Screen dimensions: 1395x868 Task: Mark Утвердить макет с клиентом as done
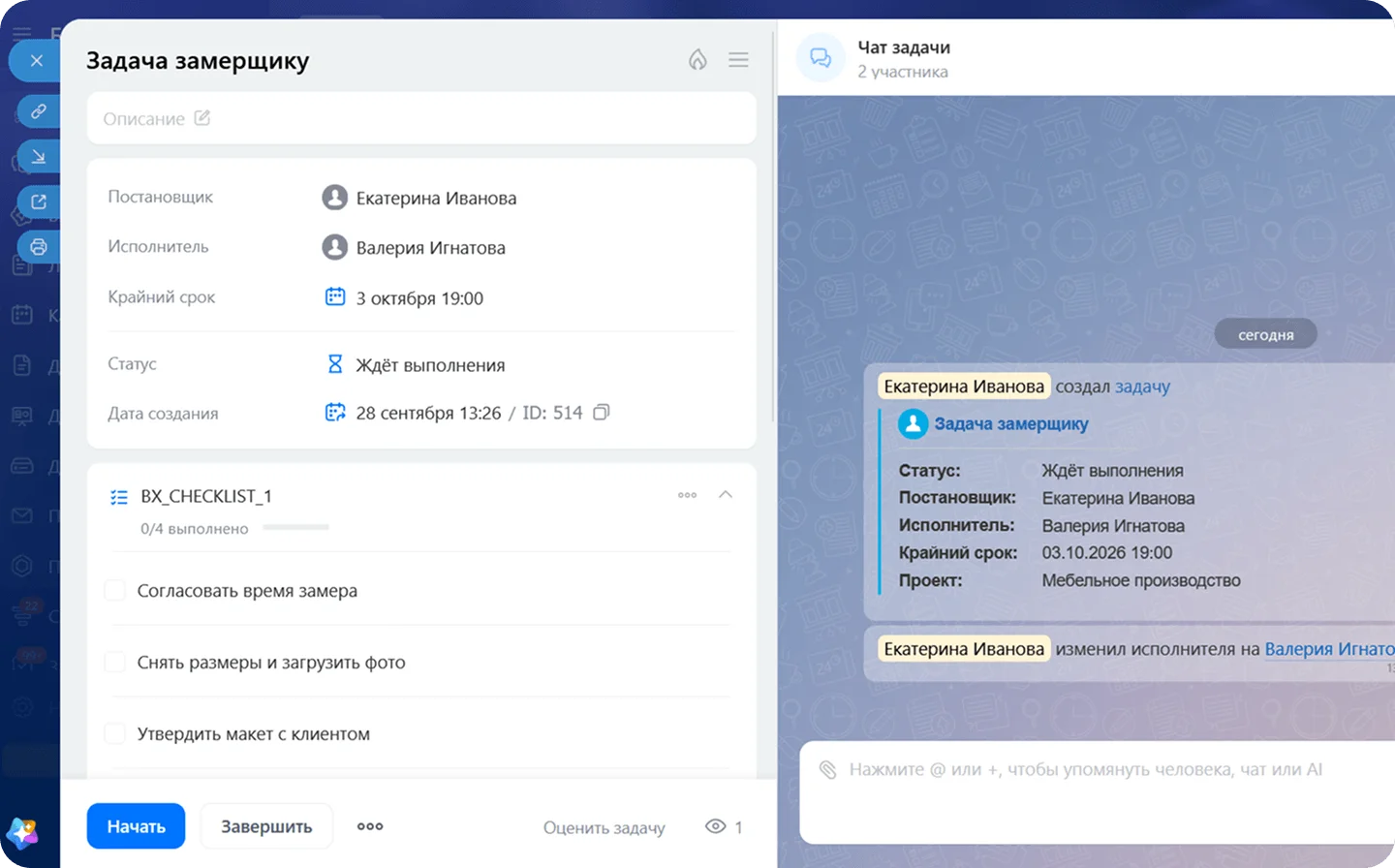[x=115, y=733]
